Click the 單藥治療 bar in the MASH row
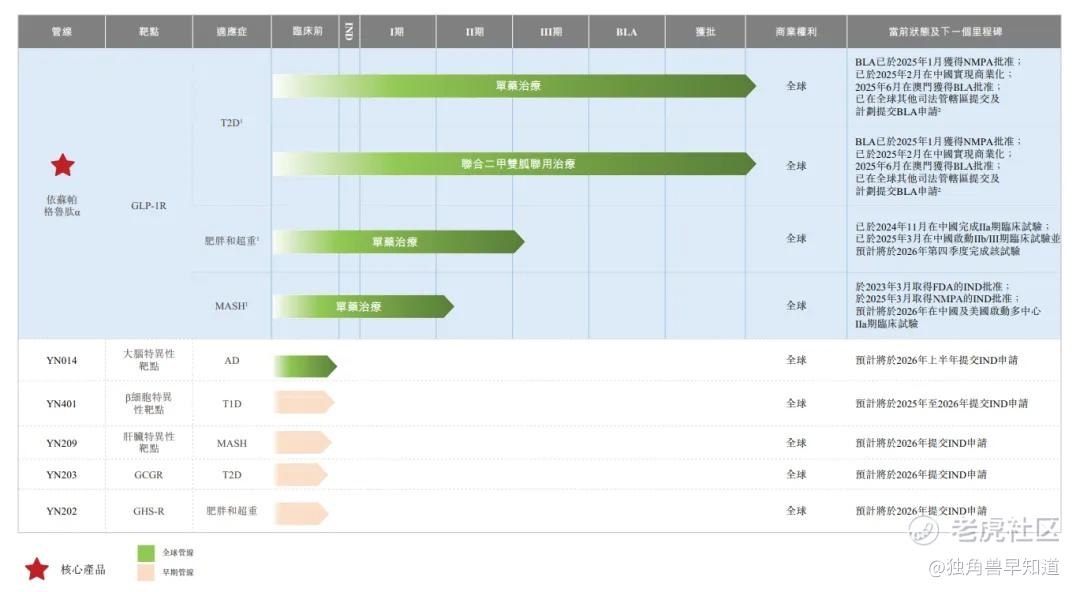The height and width of the screenshot is (592, 1080). pos(363,306)
